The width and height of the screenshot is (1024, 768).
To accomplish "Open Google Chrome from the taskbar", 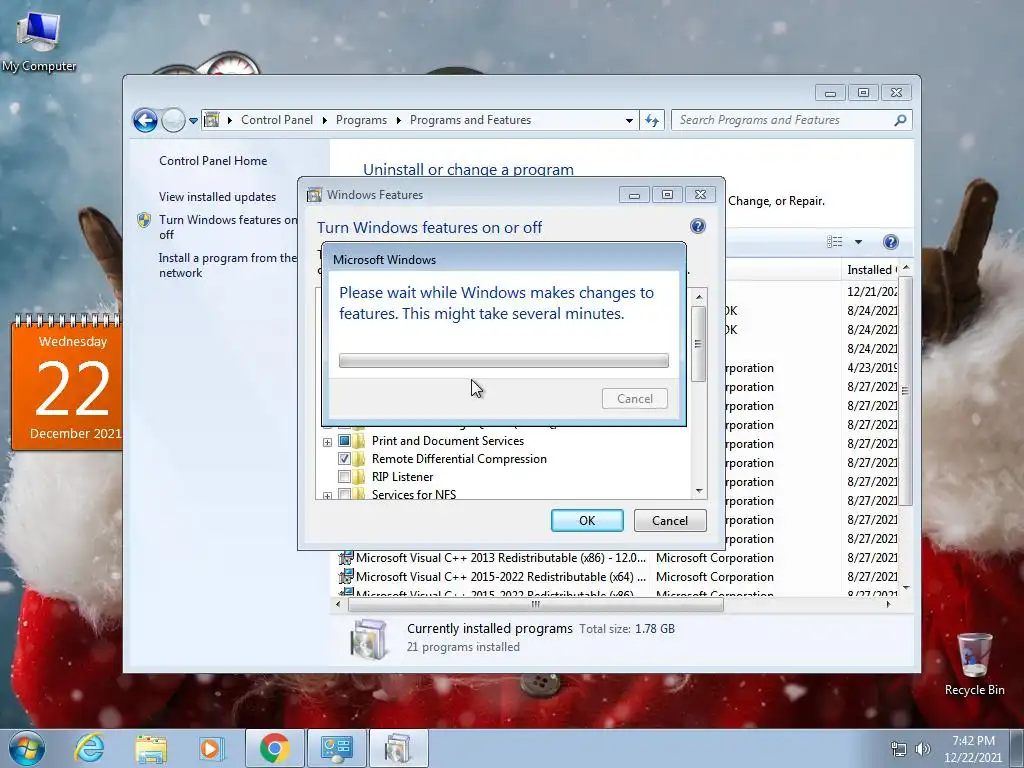I will pyautogui.click(x=274, y=748).
